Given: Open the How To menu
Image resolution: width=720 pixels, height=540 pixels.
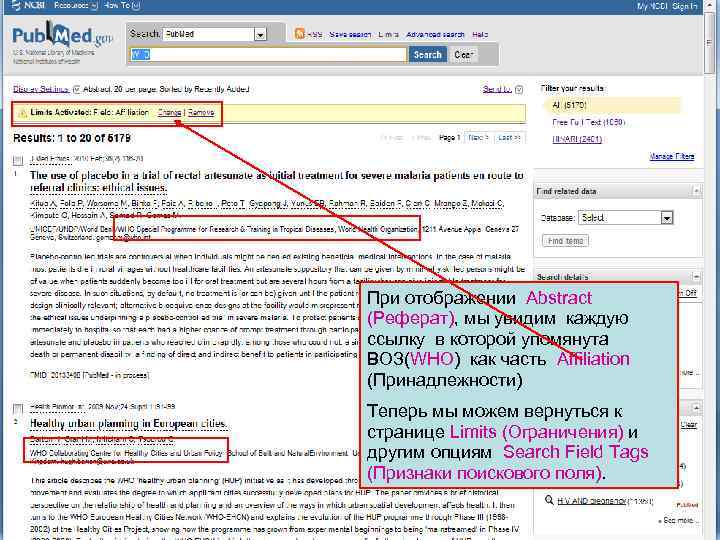Looking at the screenshot, I should [122, 6].
